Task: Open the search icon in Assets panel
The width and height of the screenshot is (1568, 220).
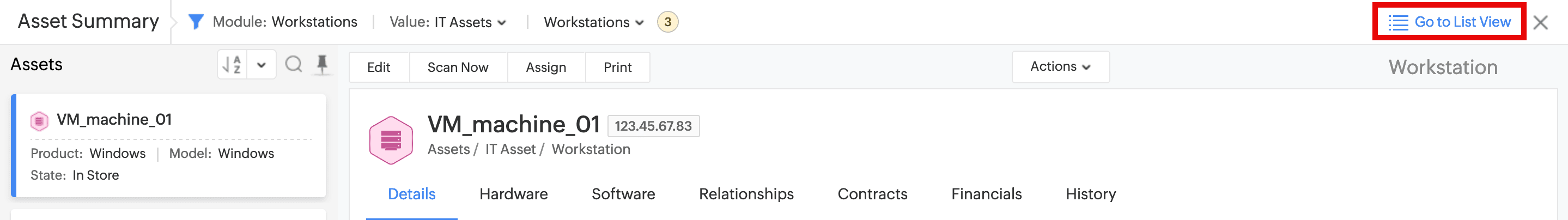Action: tap(294, 64)
